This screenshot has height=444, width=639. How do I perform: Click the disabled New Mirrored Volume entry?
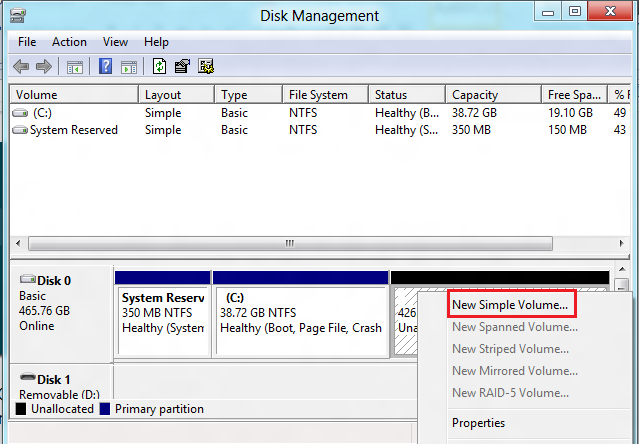click(x=515, y=371)
